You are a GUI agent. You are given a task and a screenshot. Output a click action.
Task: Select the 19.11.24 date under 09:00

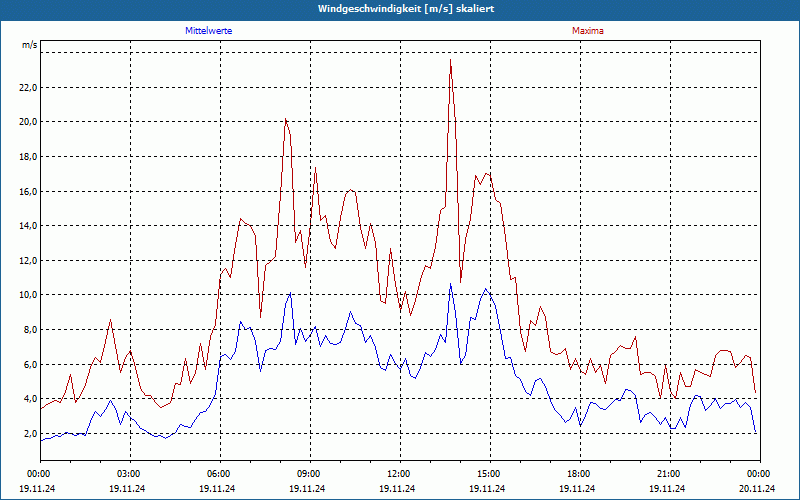307,488
